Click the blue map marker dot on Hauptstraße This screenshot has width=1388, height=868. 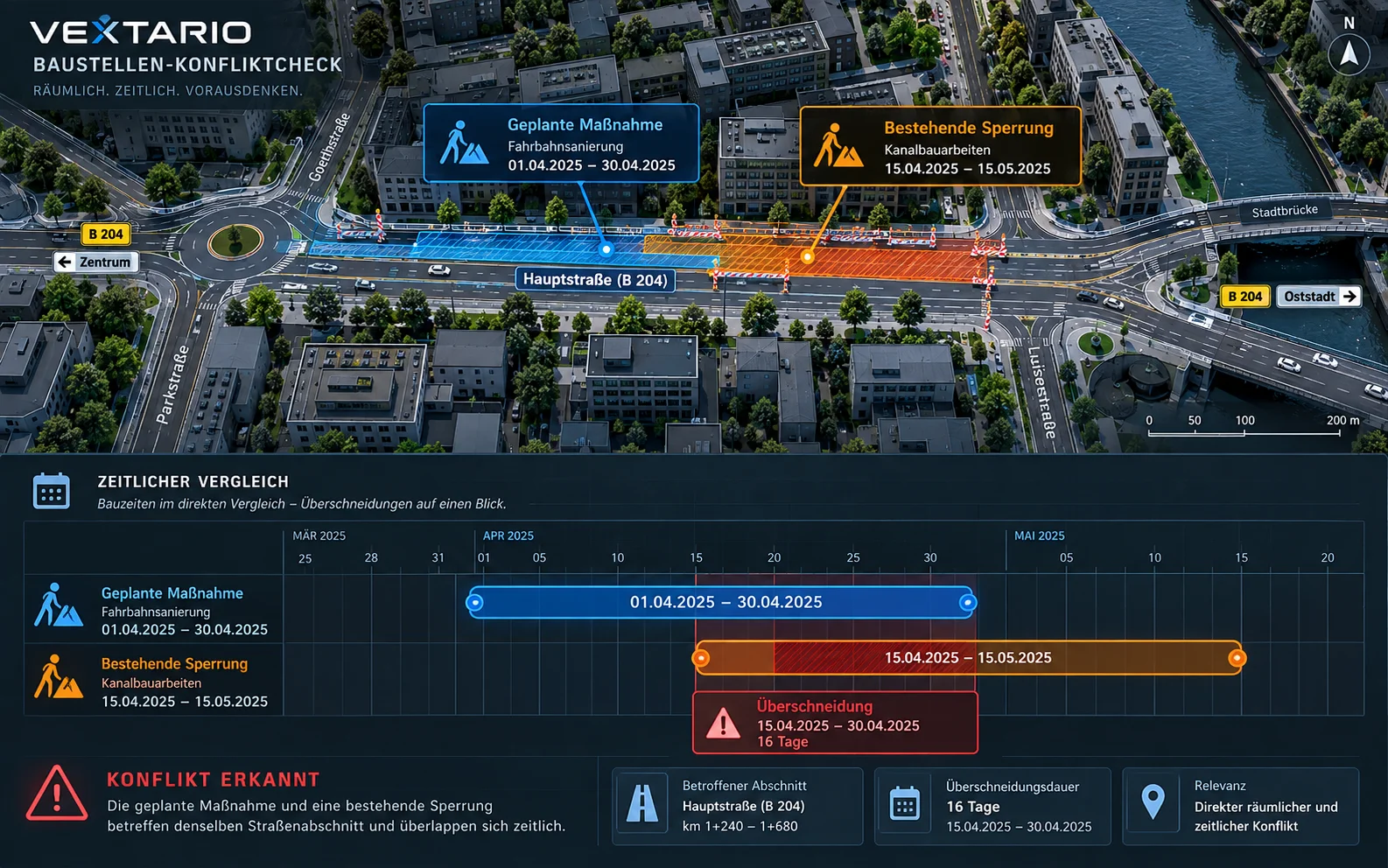coord(606,249)
